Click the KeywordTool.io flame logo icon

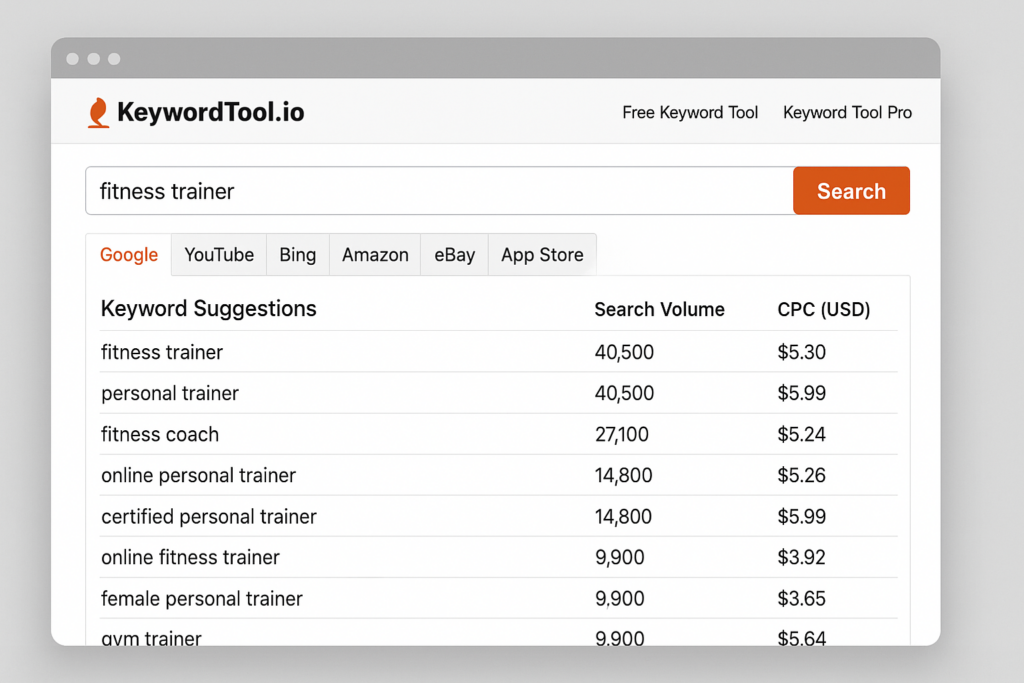tap(98, 112)
